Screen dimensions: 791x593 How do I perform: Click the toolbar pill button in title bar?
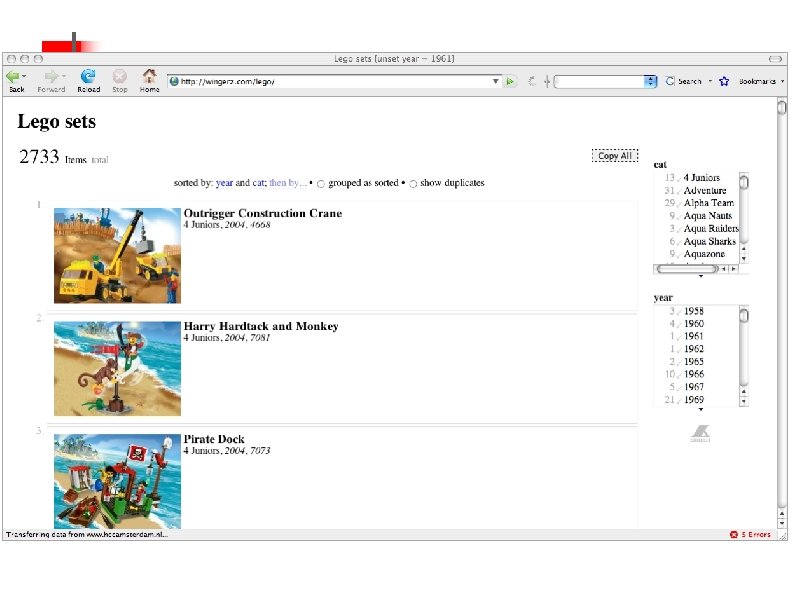tap(775, 59)
